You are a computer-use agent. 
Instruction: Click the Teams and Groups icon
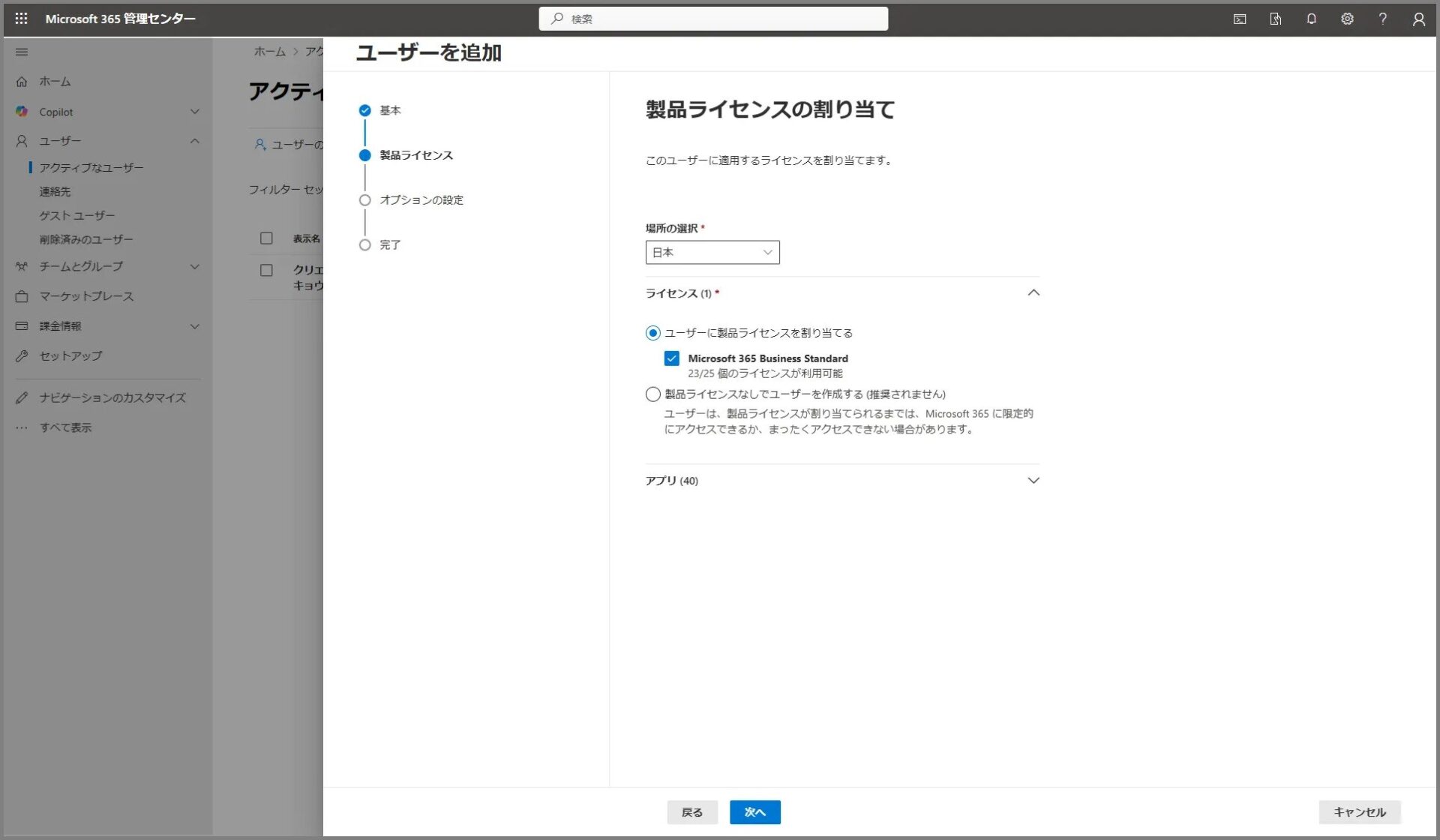click(x=22, y=266)
